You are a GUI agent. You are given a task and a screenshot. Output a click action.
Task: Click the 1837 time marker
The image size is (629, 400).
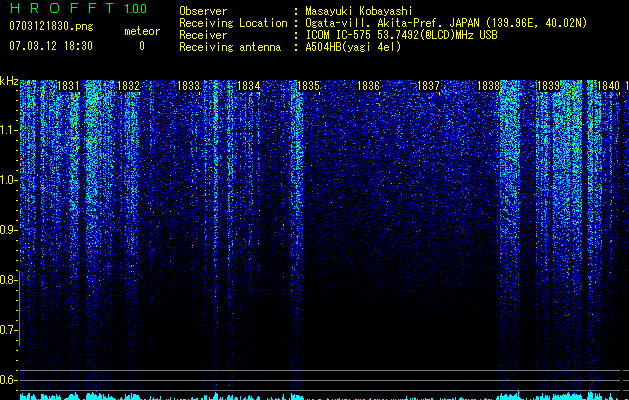[428, 86]
